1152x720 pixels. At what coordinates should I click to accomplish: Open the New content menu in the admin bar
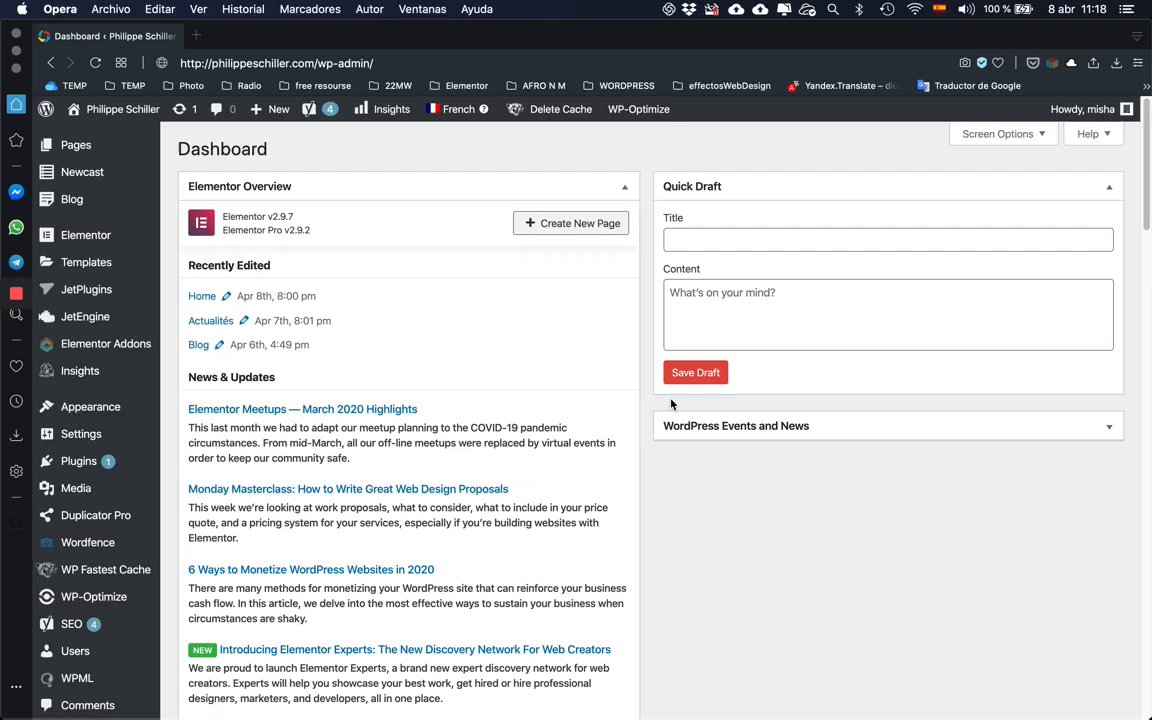point(270,109)
